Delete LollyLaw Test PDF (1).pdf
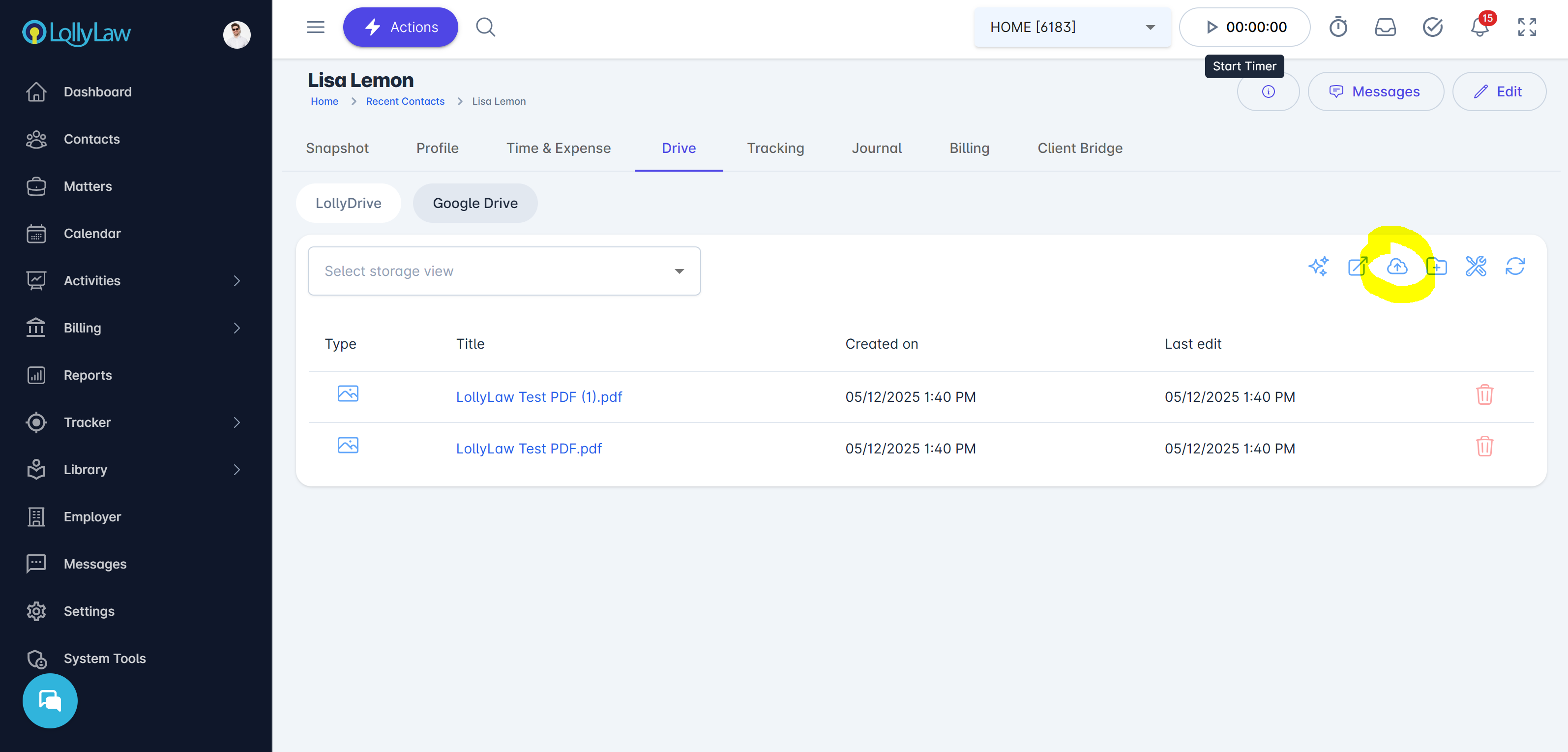 pyautogui.click(x=1484, y=395)
